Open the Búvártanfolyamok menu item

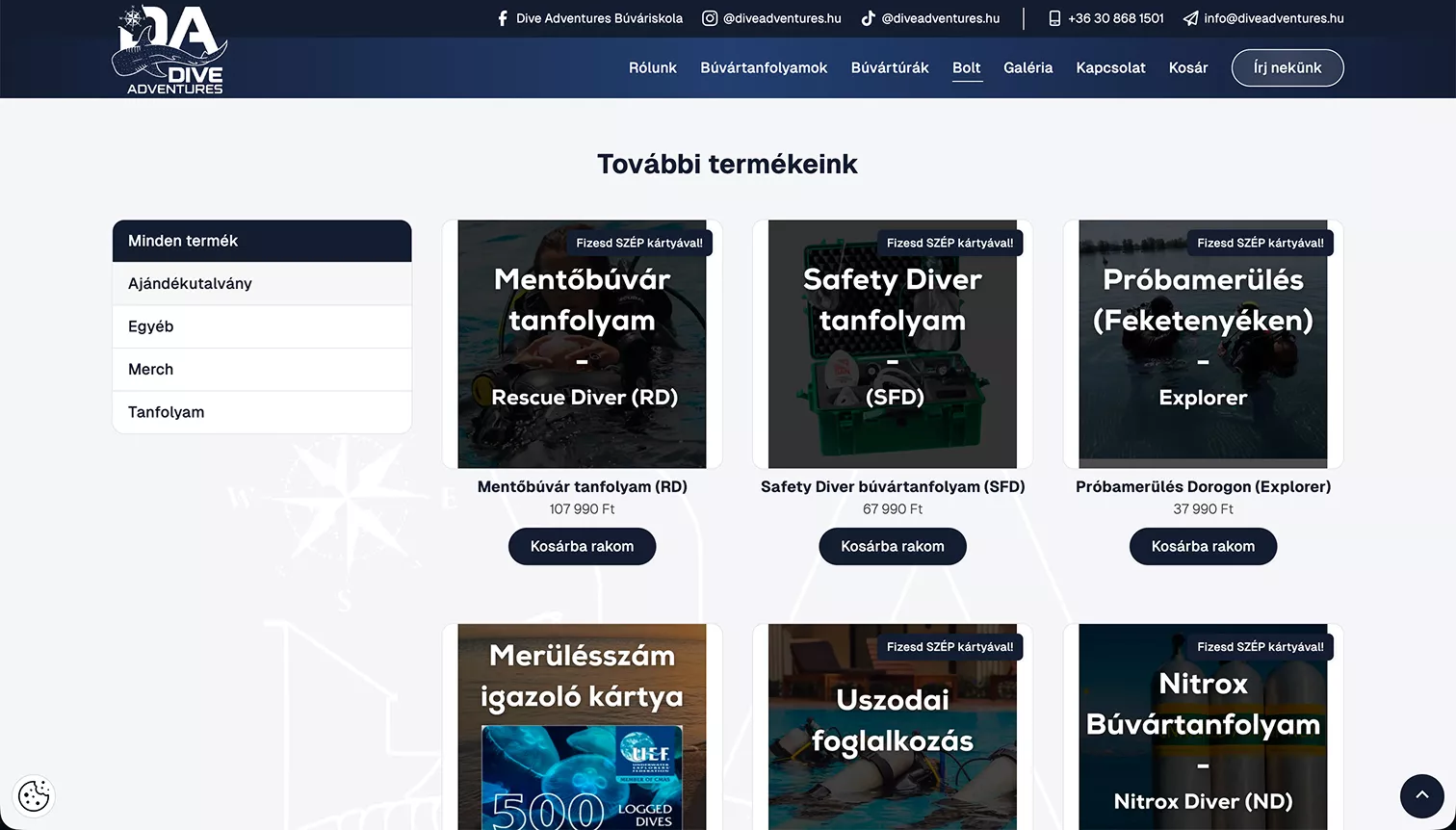(764, 67)
